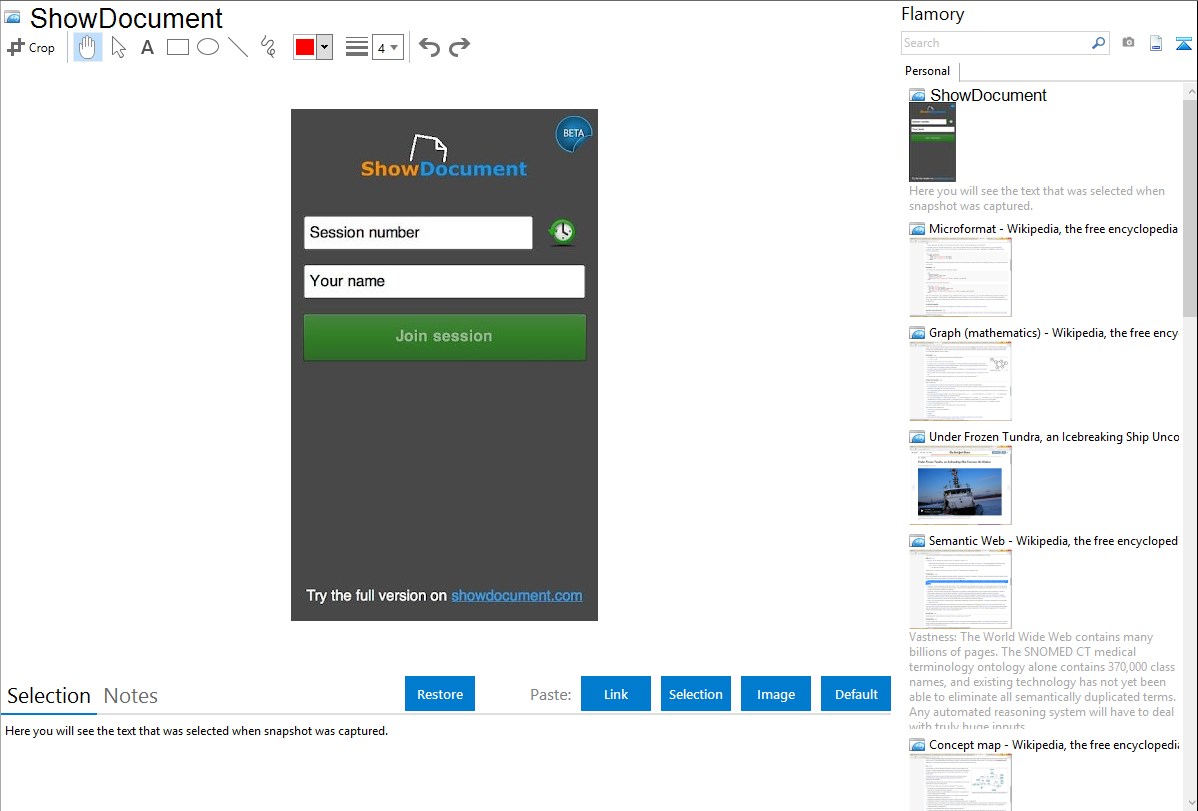The image size is (1198, 811).
Task: Click the scroll up arrow of list
Action: (1190, 91)
